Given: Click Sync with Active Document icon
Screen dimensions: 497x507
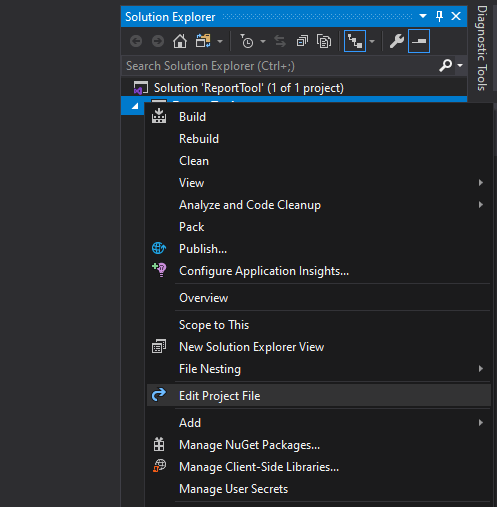Looking at the screenshot, I should coord(280,41).
